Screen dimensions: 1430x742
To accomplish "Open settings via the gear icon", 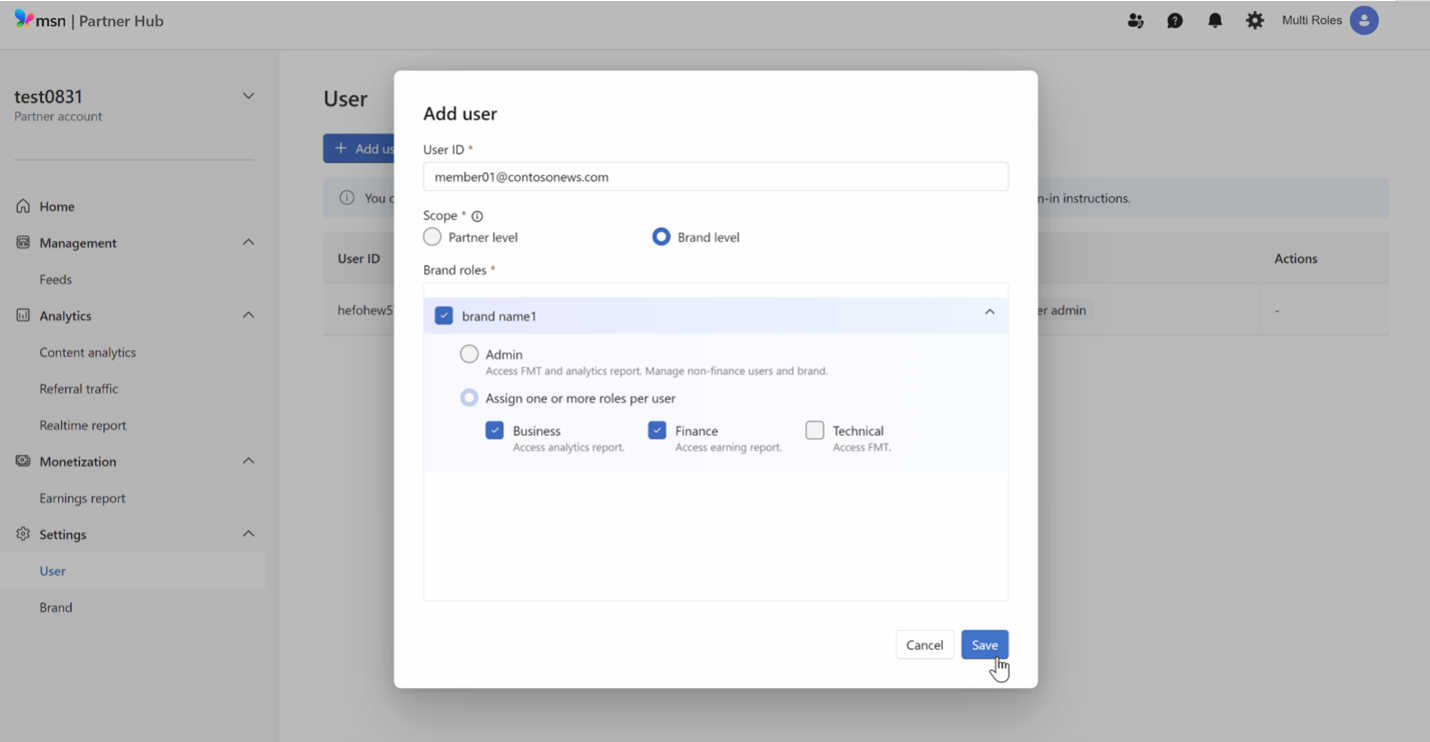I will coord(1255,20).
